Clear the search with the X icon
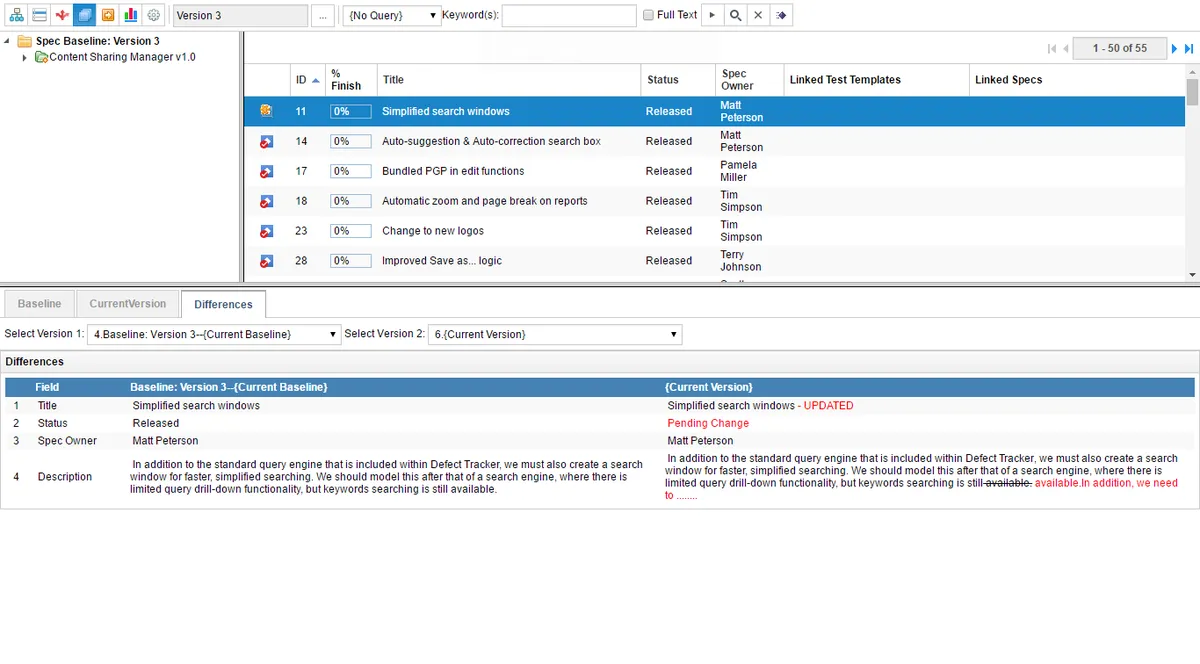This screenshot has width=1200, height=664. point(758,15)
